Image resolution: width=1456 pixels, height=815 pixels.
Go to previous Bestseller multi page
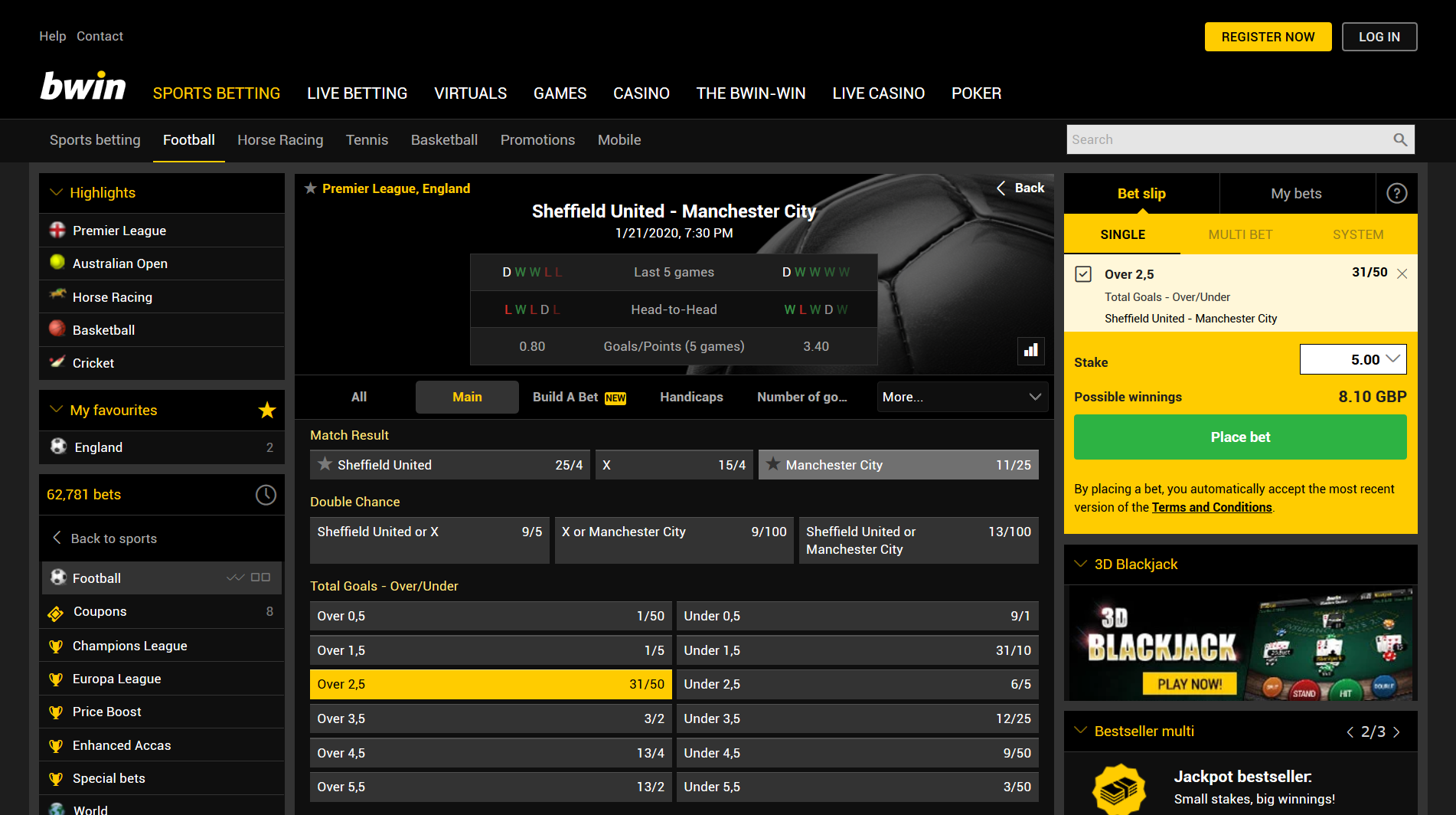(1350, 732)
